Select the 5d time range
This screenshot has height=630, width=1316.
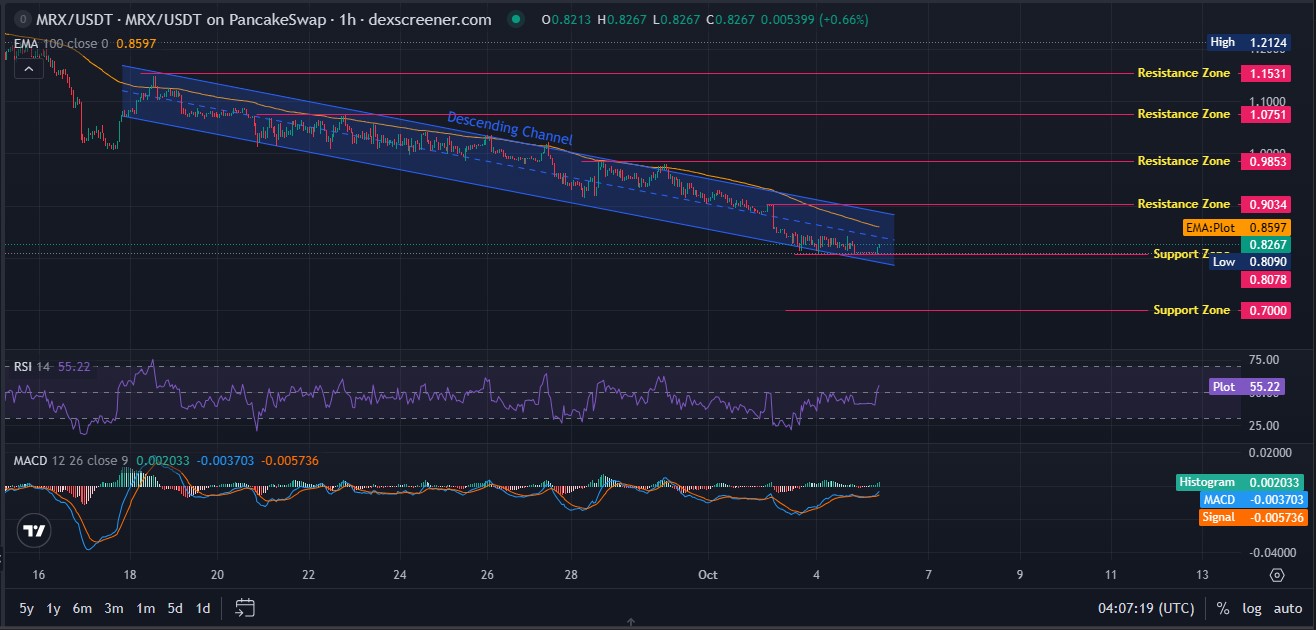(175, 607)
